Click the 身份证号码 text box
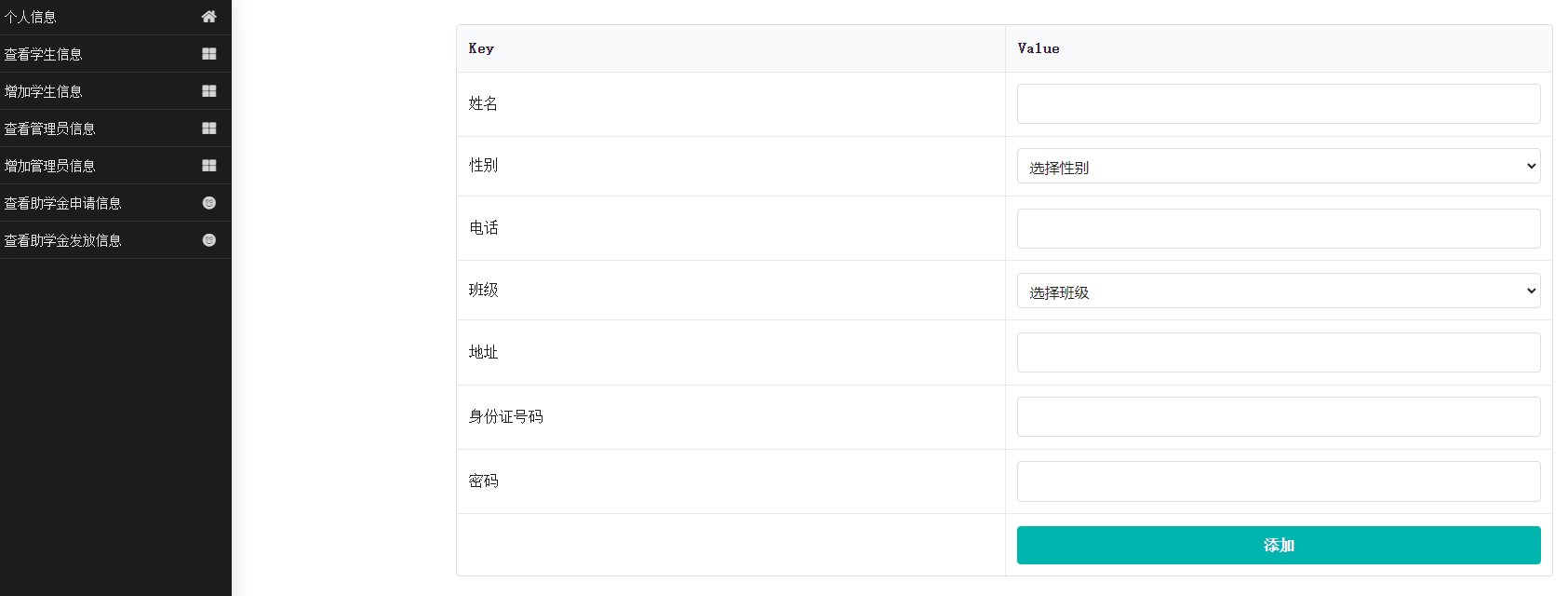 tap(1278, 416)
